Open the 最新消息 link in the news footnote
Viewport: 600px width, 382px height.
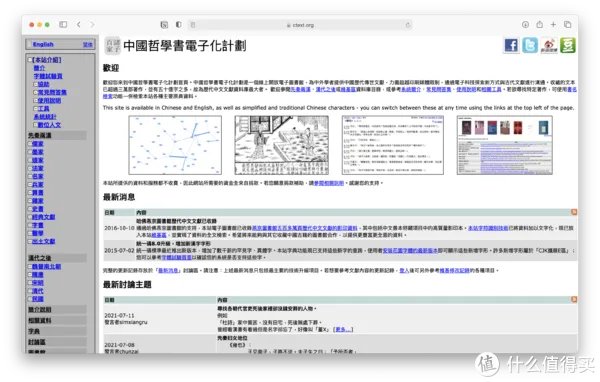point(168,270)
